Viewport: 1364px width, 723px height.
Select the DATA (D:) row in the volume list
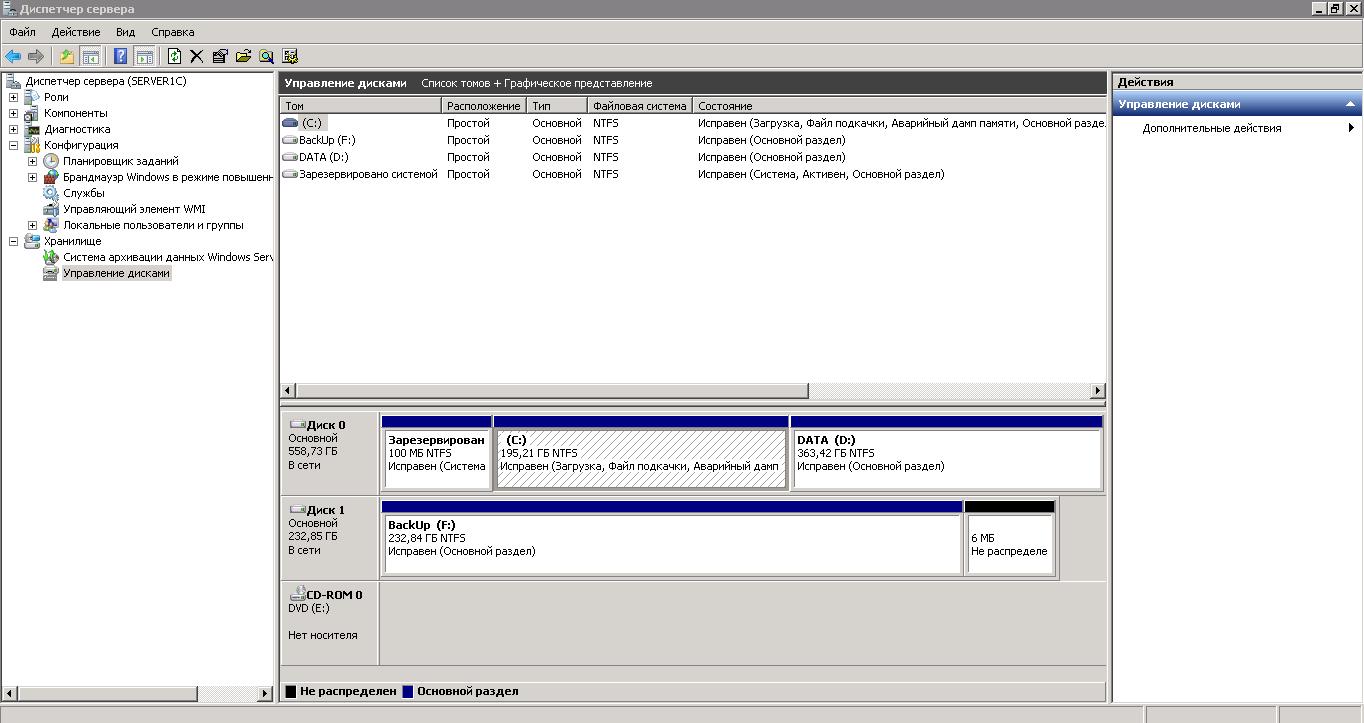click(693, 157)
